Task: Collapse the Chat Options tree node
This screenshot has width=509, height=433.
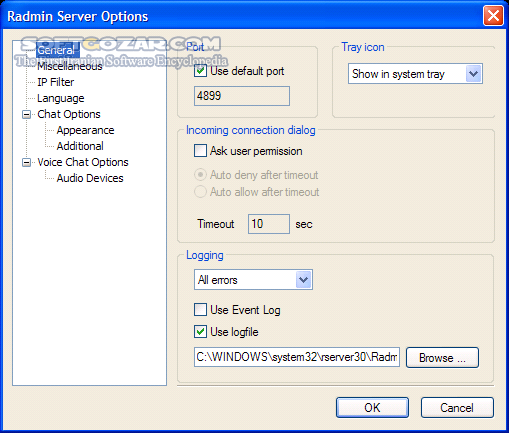Action: click(26, 115)
